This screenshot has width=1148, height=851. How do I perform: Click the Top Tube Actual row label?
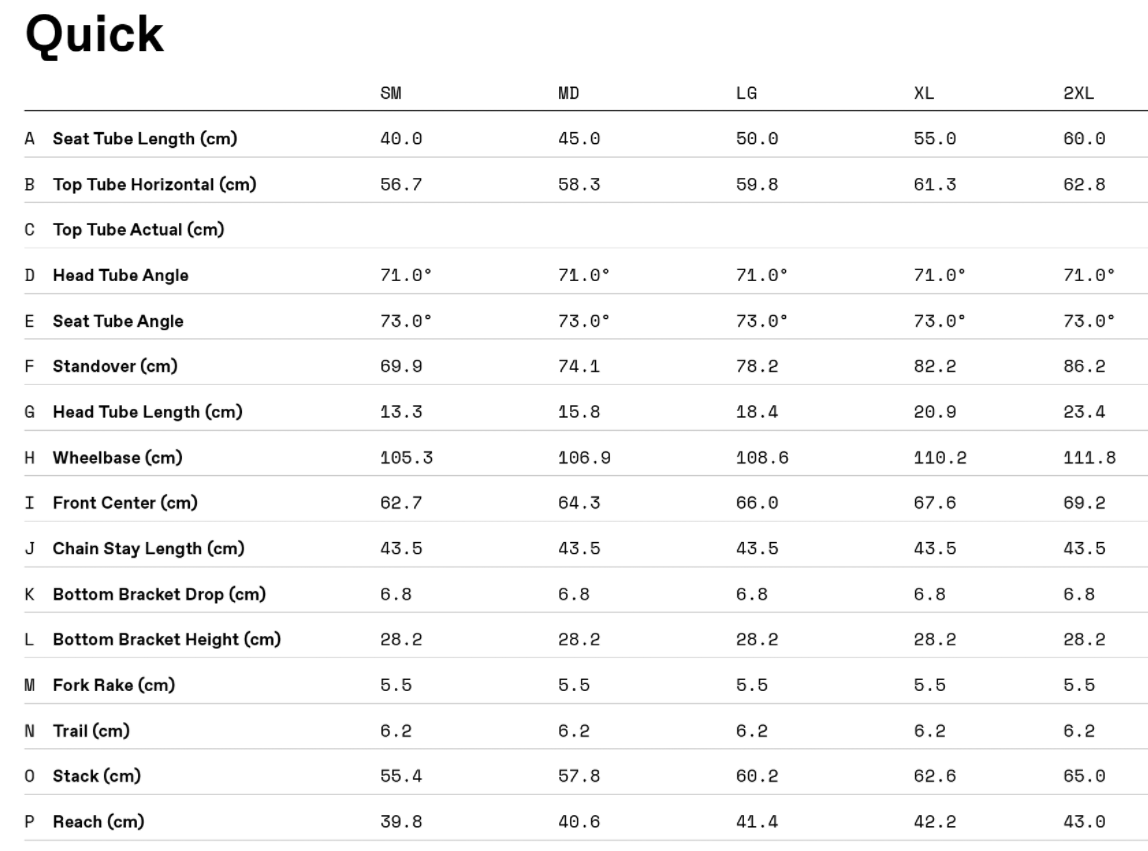tap(138, 230)
